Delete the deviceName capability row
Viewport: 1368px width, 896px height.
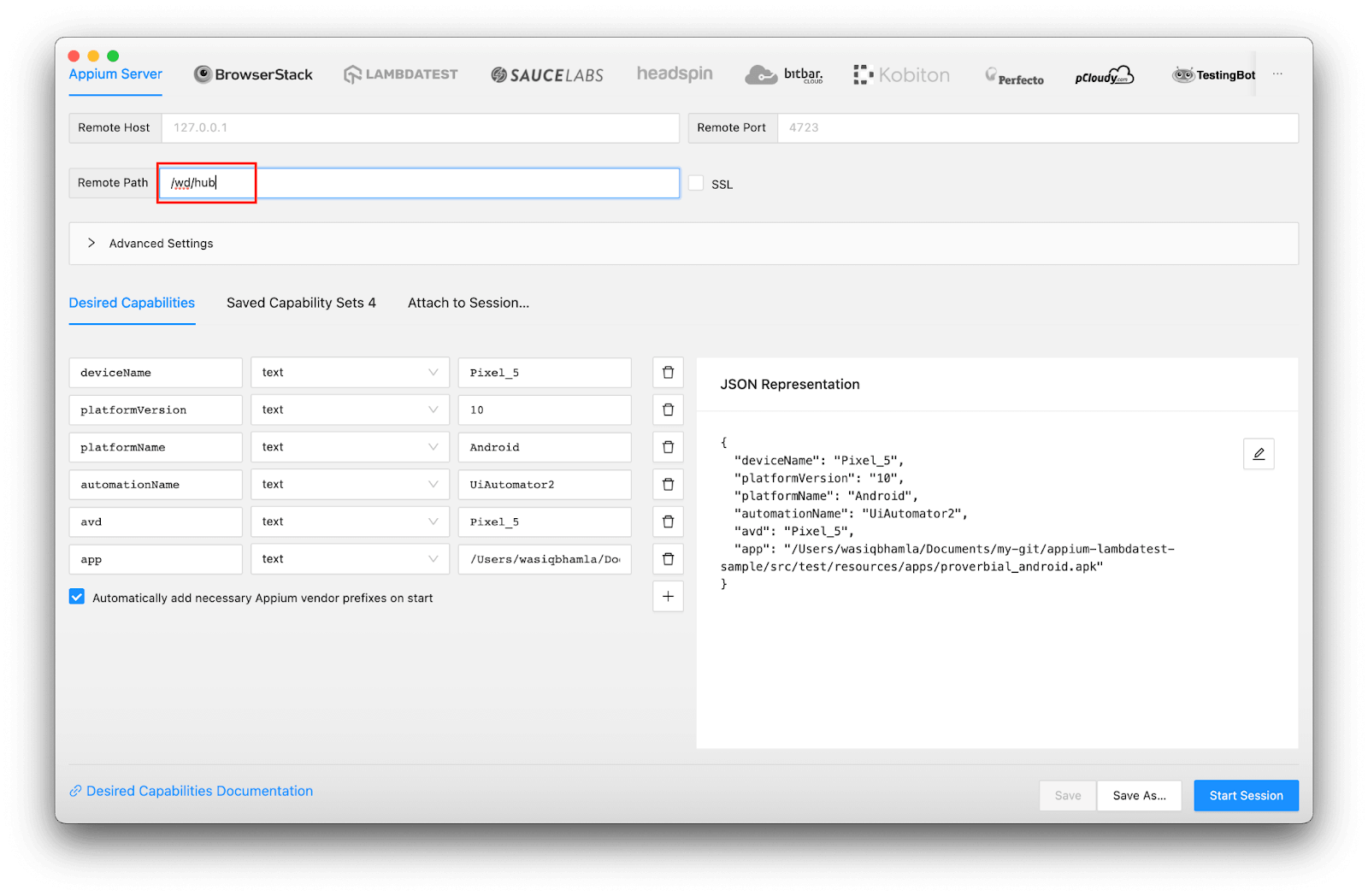point(668,373)
